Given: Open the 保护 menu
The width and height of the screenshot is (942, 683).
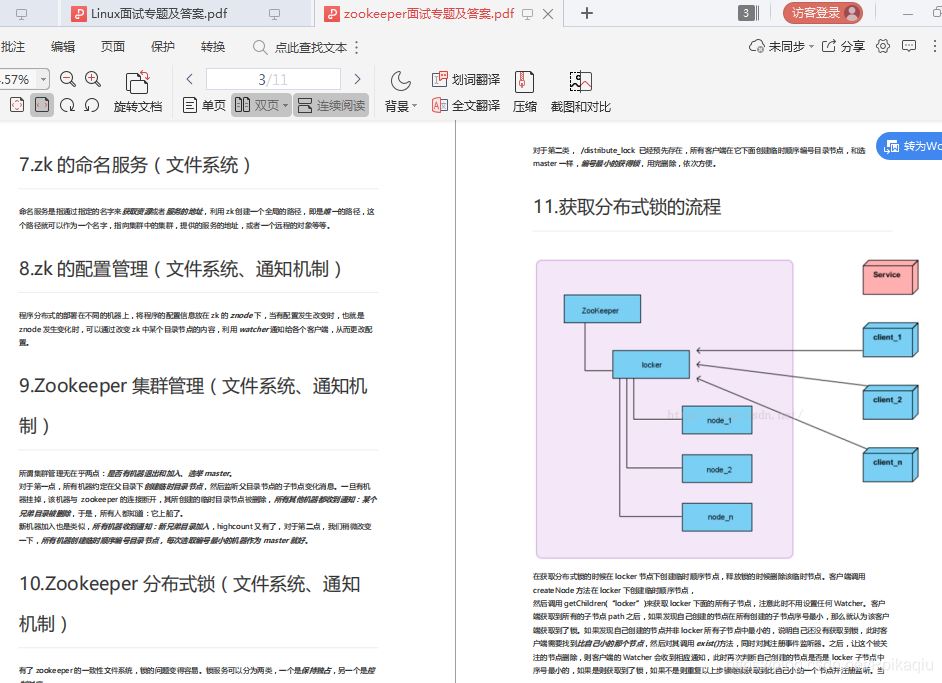Looking at the screenshot, I should (x=163, y=47).
